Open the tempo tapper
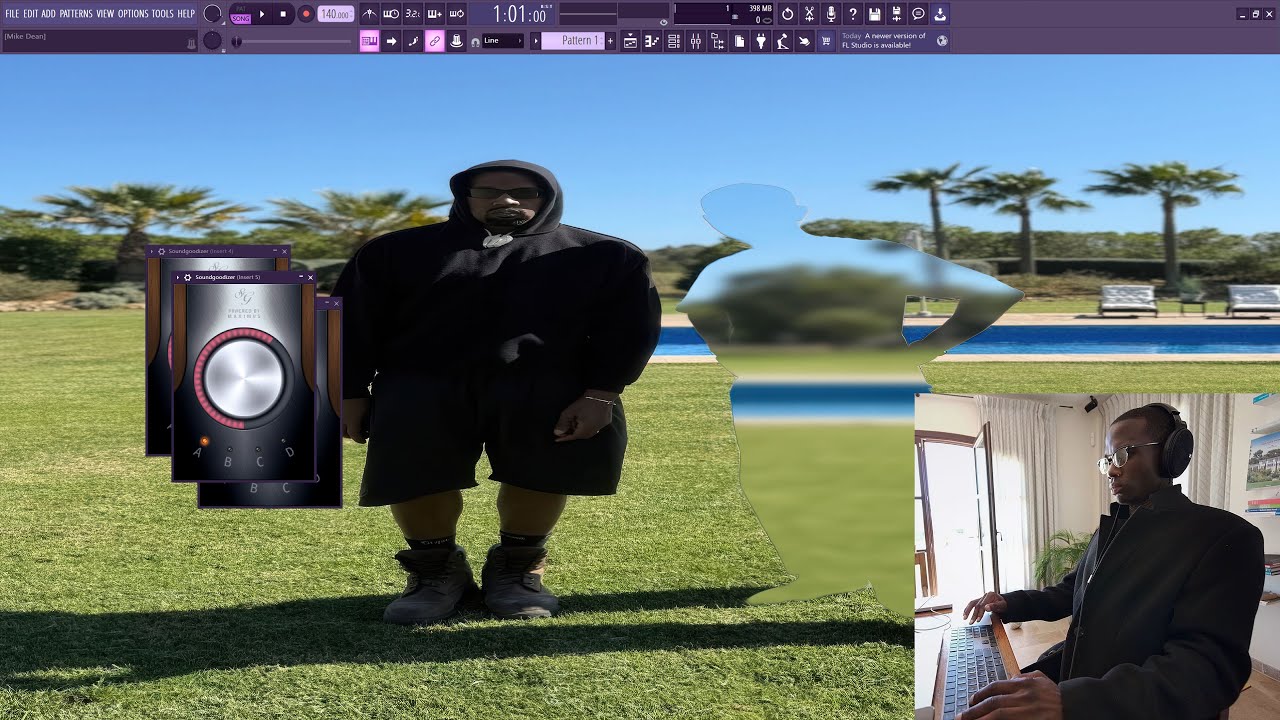The width and height of the screenshot is (1280, 720). (782, 41)
